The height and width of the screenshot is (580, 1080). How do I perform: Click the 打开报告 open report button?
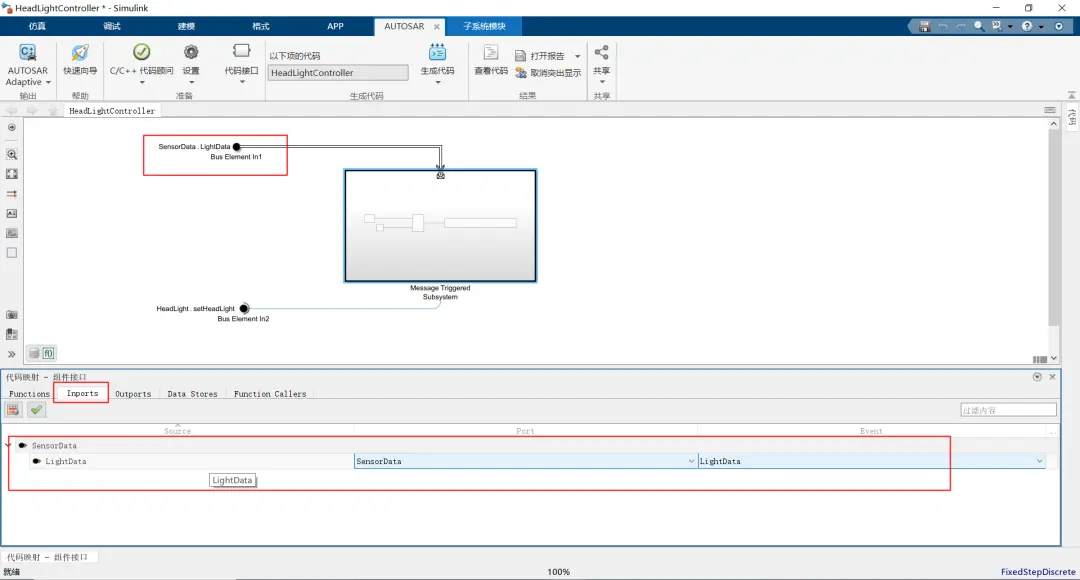coord(547,56)
